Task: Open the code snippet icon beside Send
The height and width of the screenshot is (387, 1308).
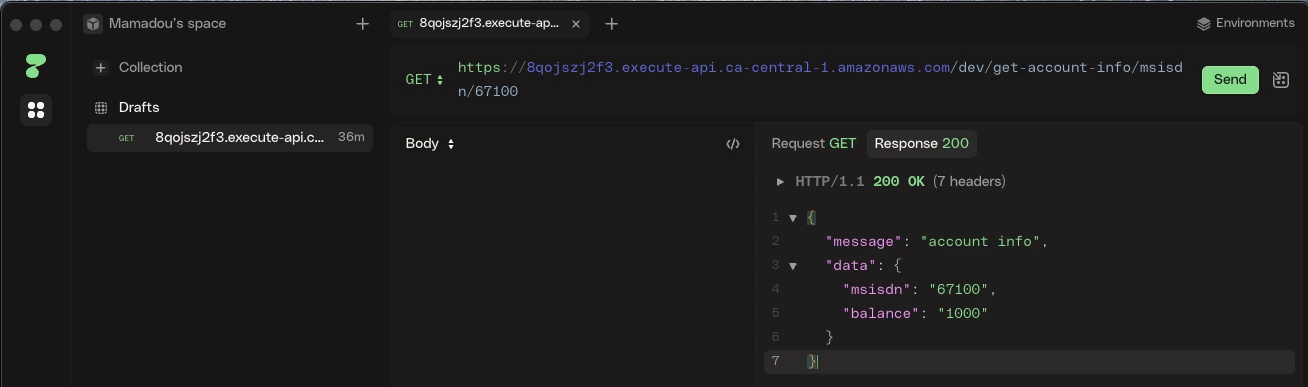Action: point(1280,80)
